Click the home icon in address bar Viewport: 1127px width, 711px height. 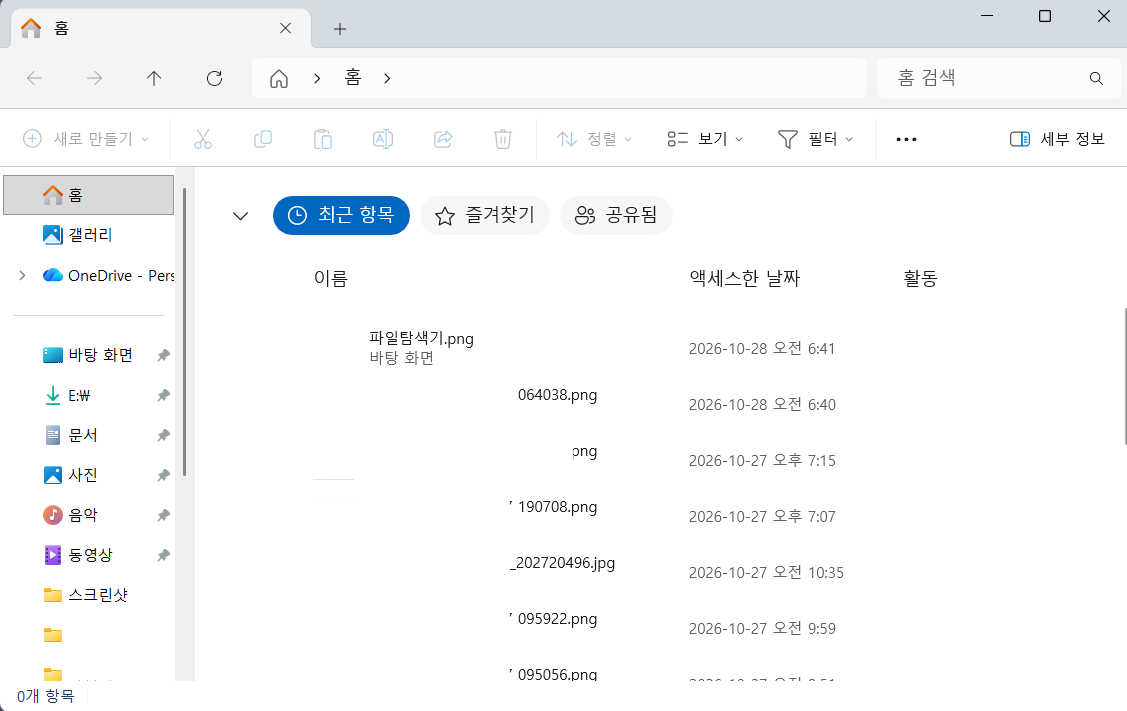tap(279, 78)
